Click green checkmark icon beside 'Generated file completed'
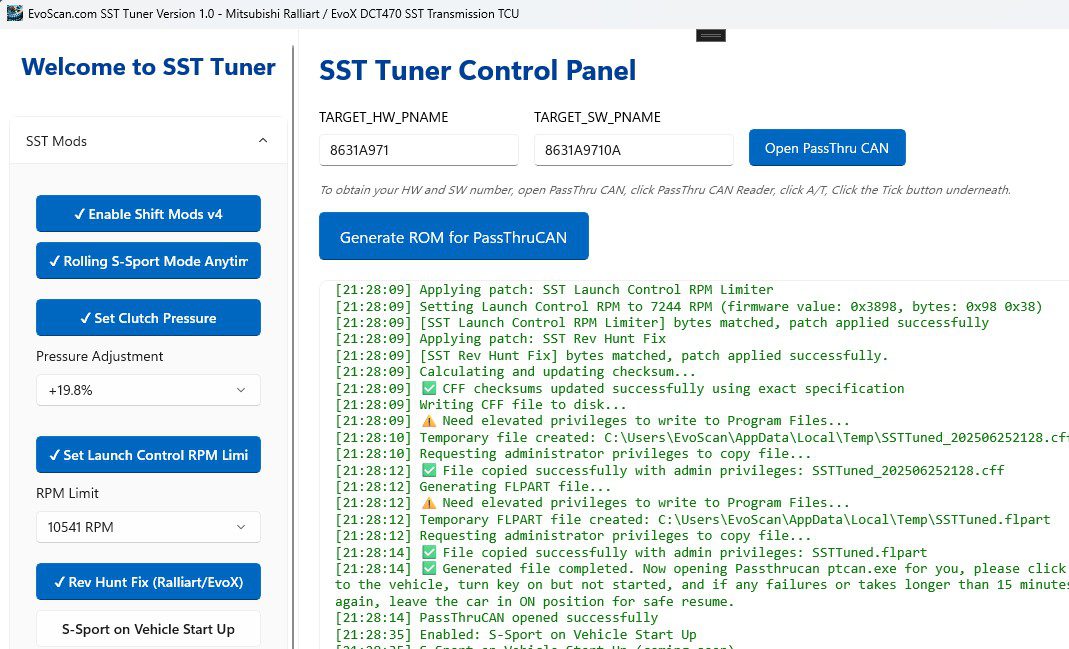The image size is (1069, 649). 429,568
